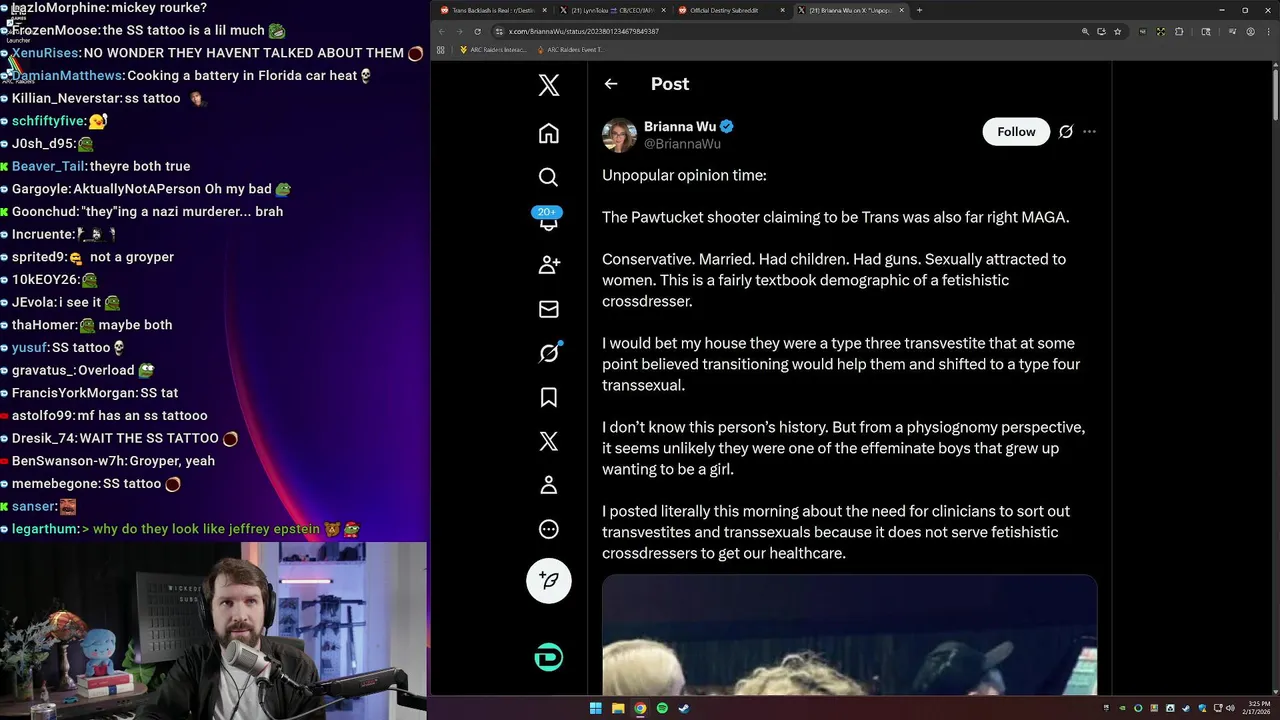Open Messages envelope icon

549,309
